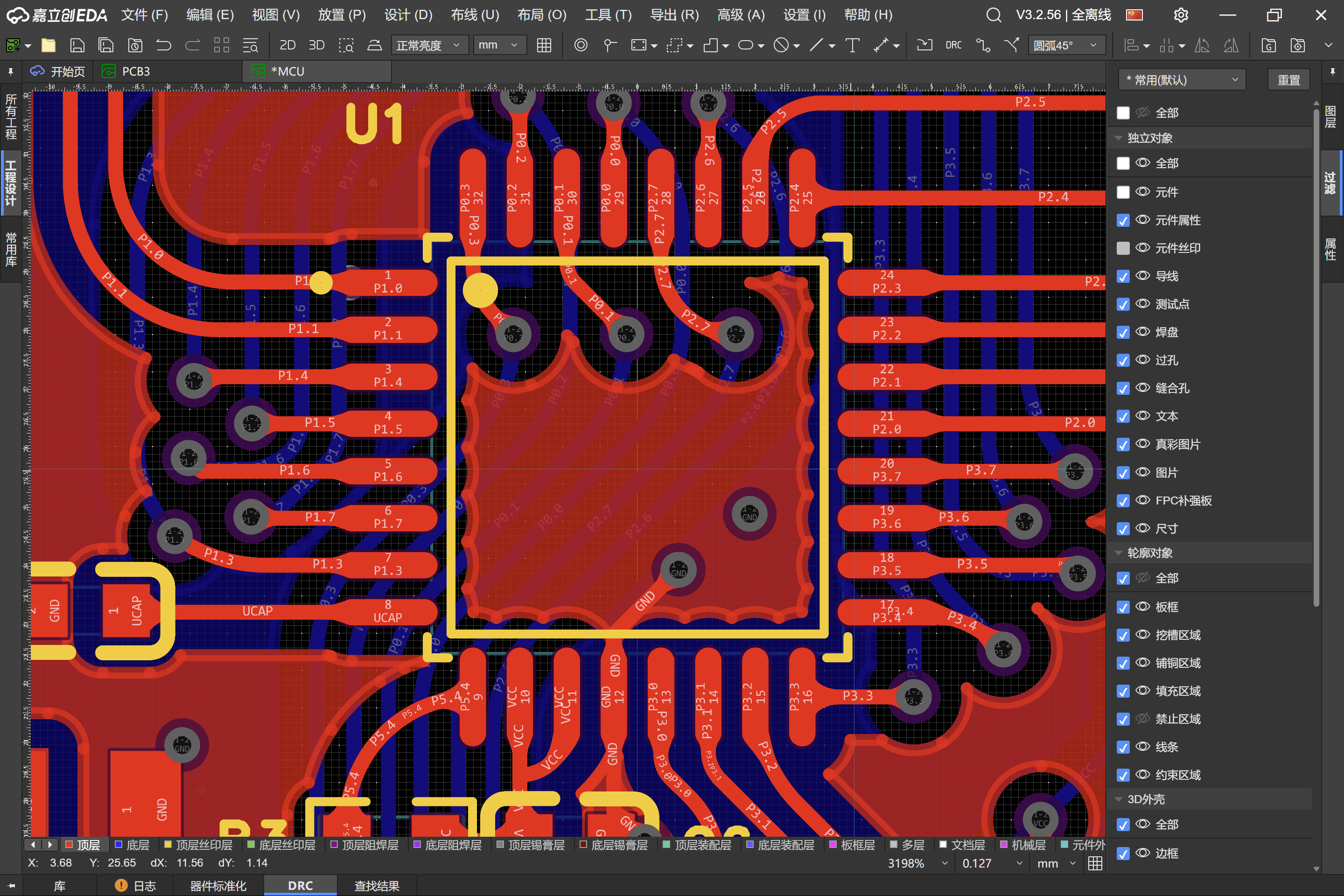Open the folder icon in toolbar
The height and width of the screenshot is (896, 1344).
49,45
